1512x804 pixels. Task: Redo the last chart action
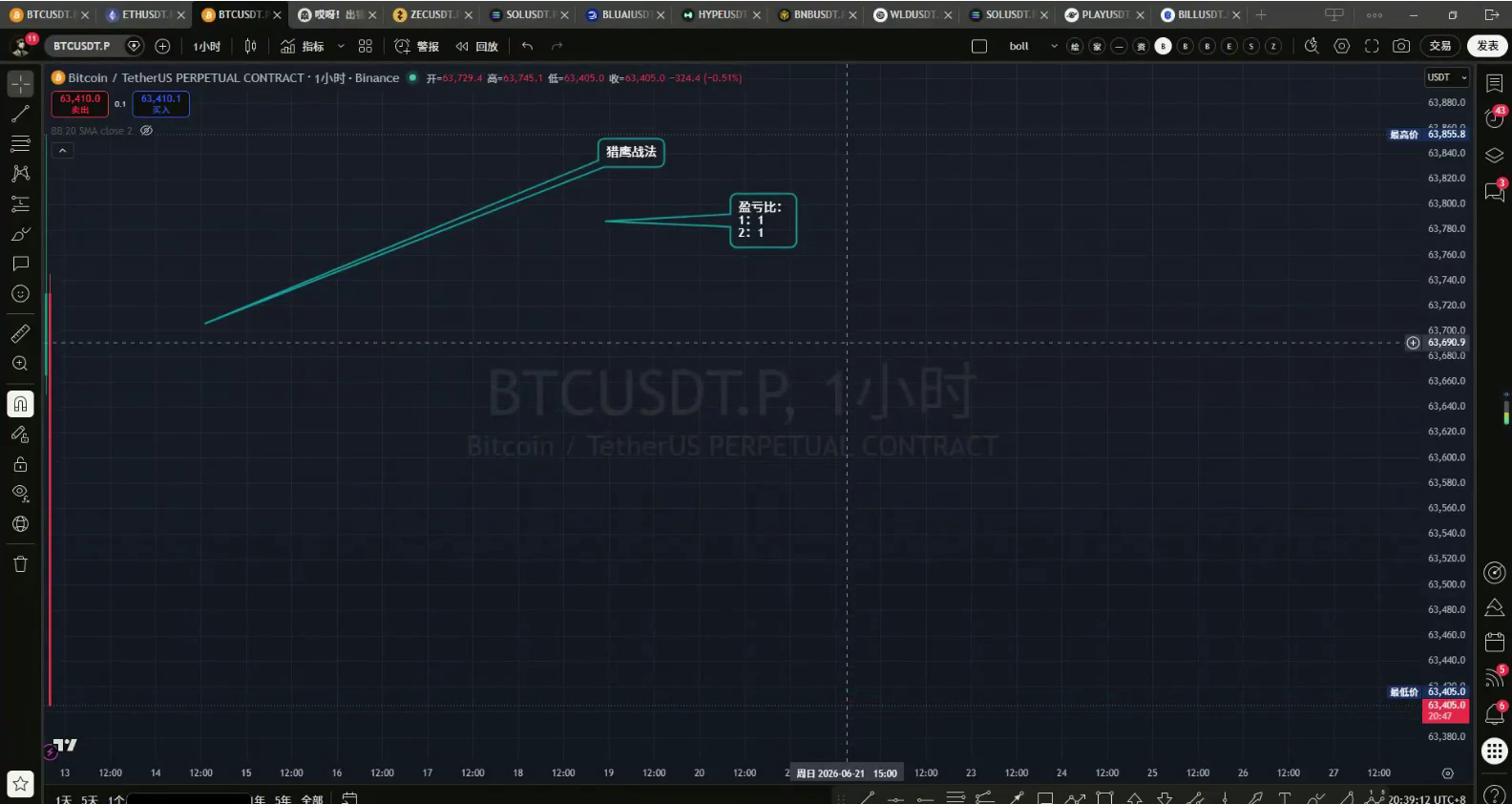point(557,46)
